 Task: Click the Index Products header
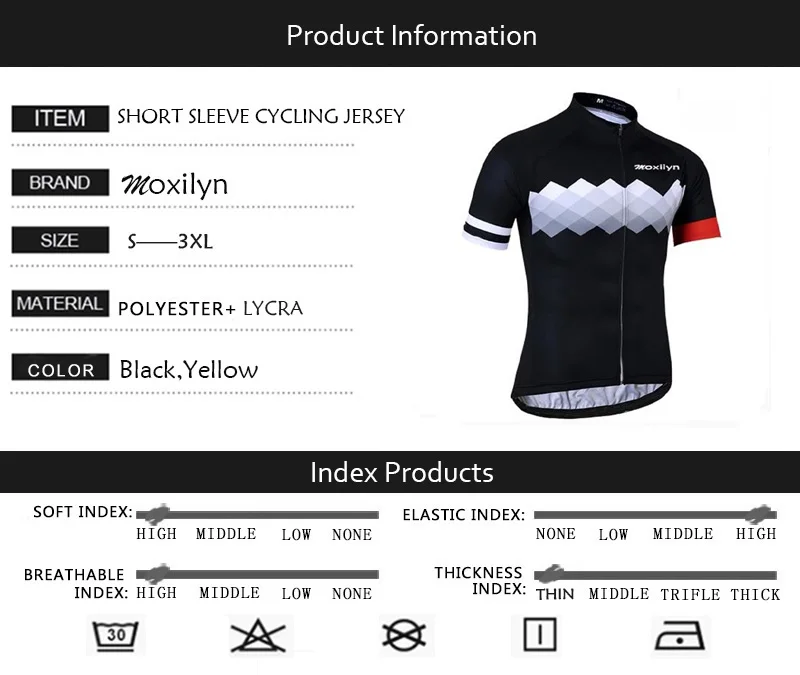tap(400, 472)
